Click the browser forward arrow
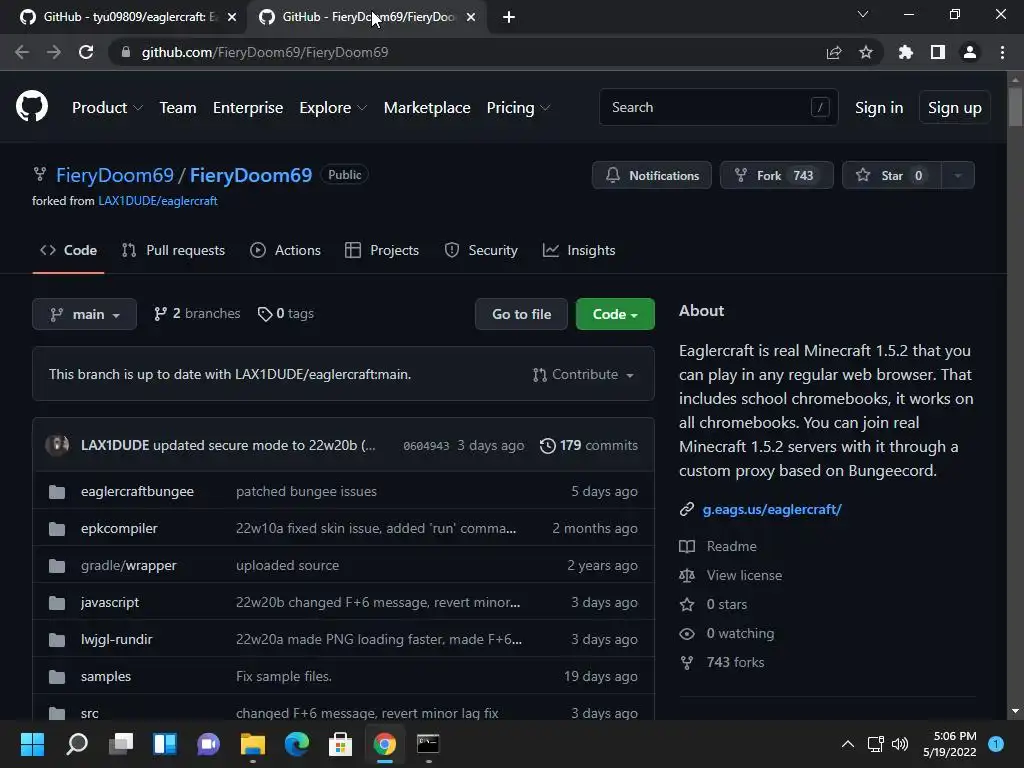 point(54,52)
